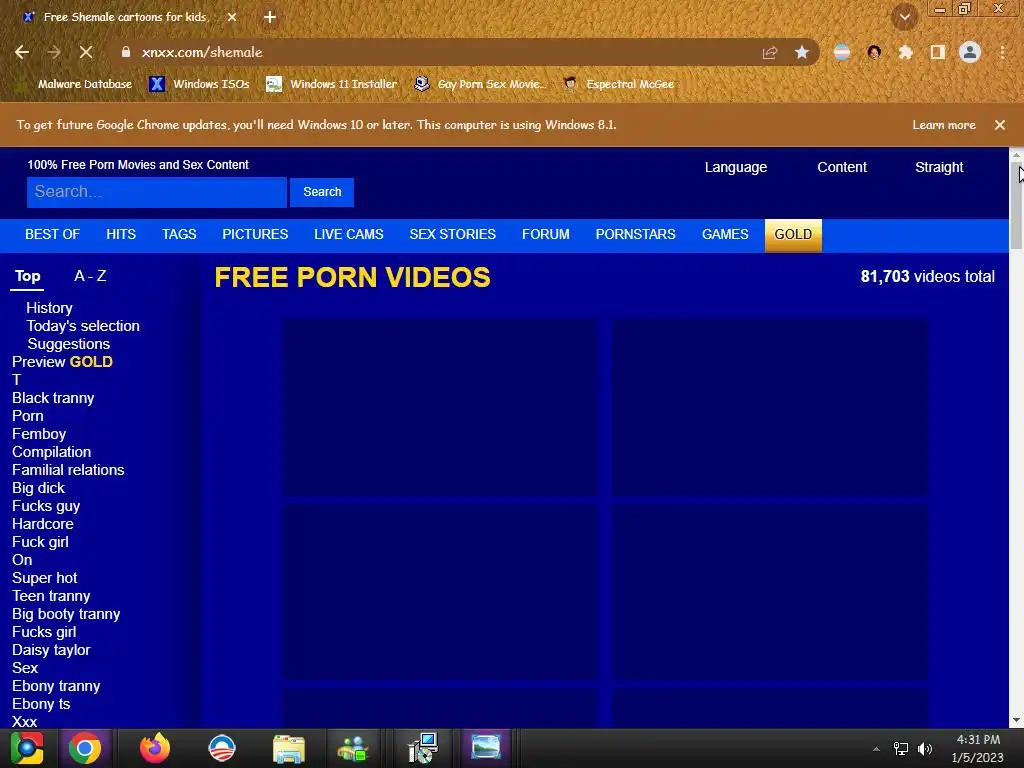Click Learn more in the update notice

coord(944,125)
